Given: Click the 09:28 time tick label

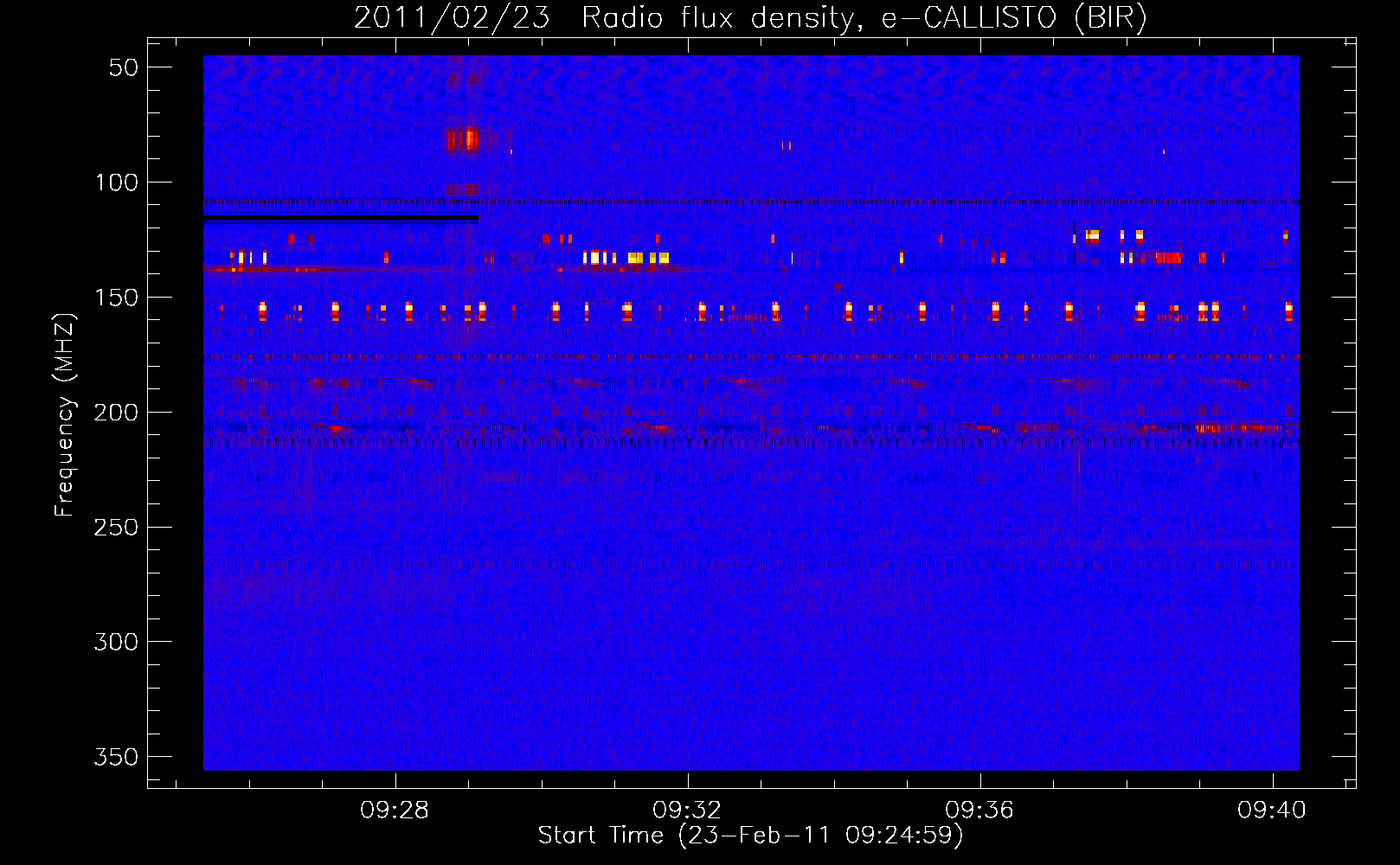Looking at the screenshot, I should click(395, 811).
